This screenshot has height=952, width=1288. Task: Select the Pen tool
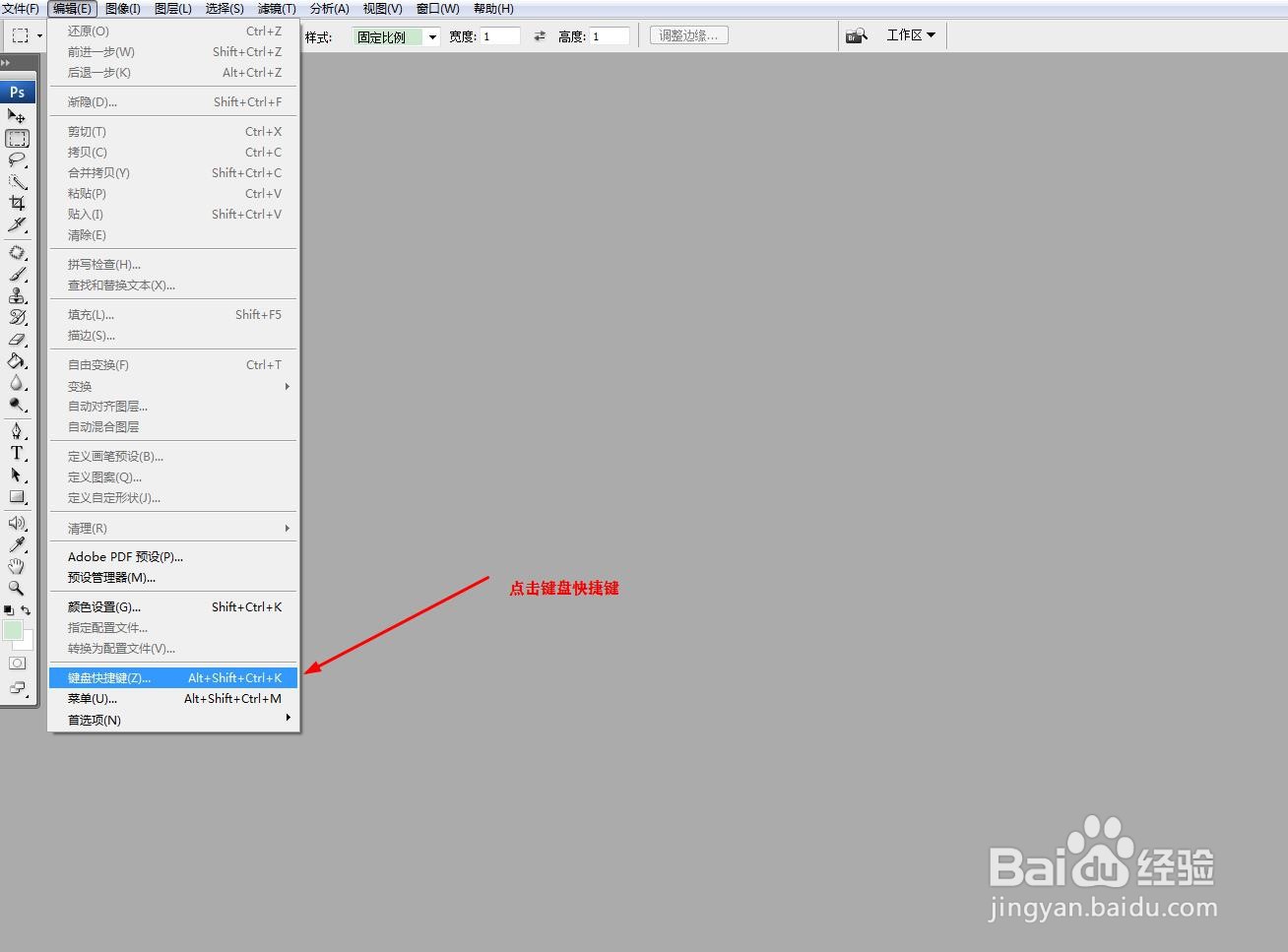point(17,431)
